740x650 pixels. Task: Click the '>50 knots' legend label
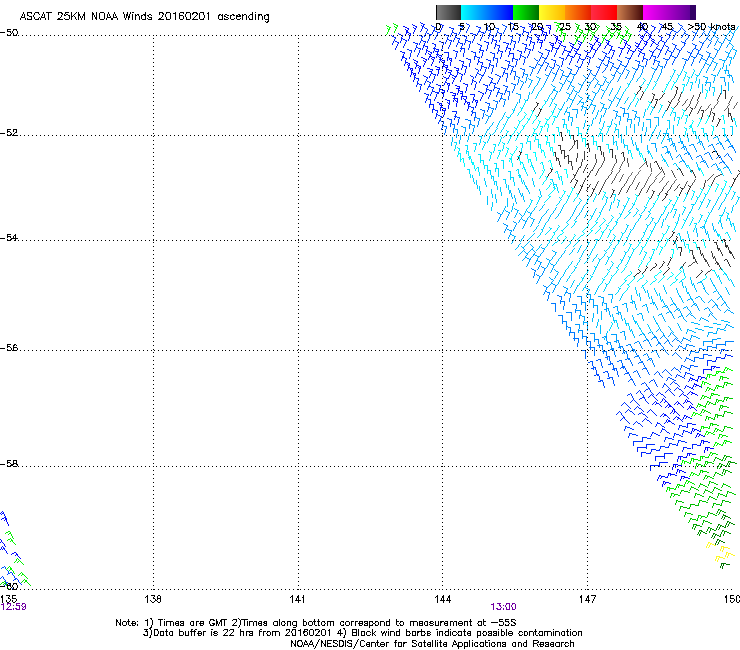coord(711,26)
